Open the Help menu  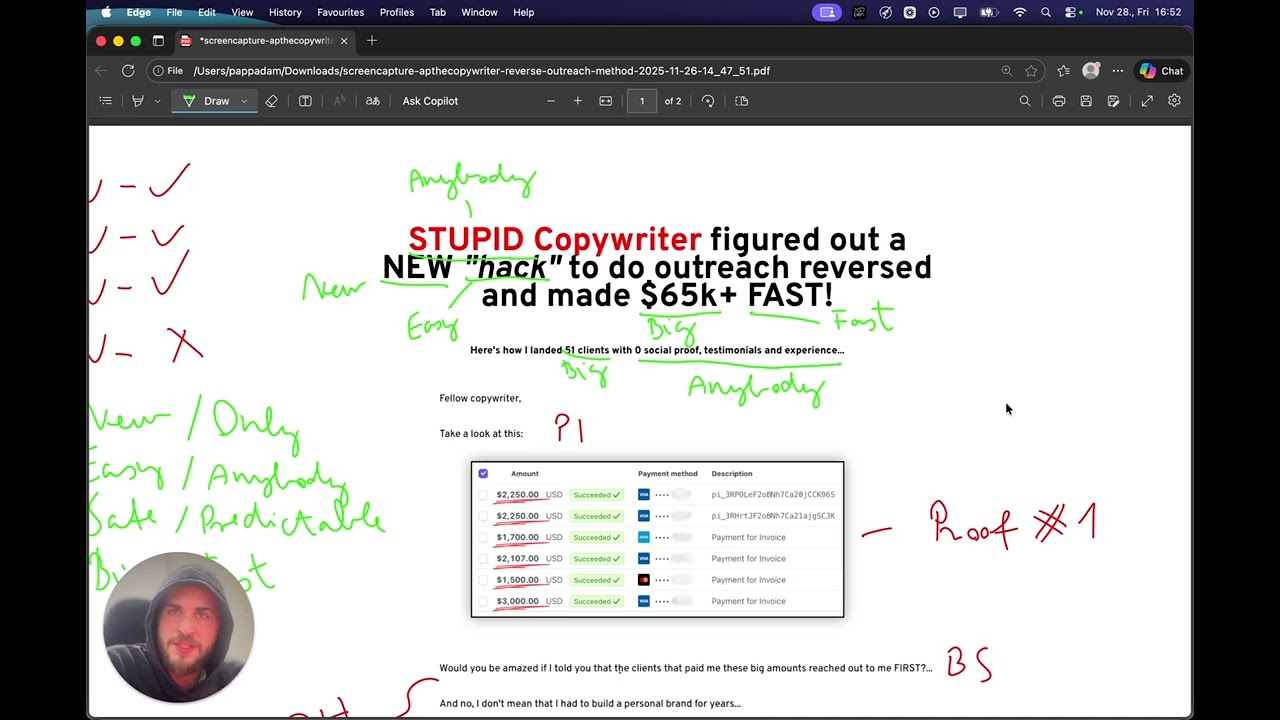coord(524,12)
